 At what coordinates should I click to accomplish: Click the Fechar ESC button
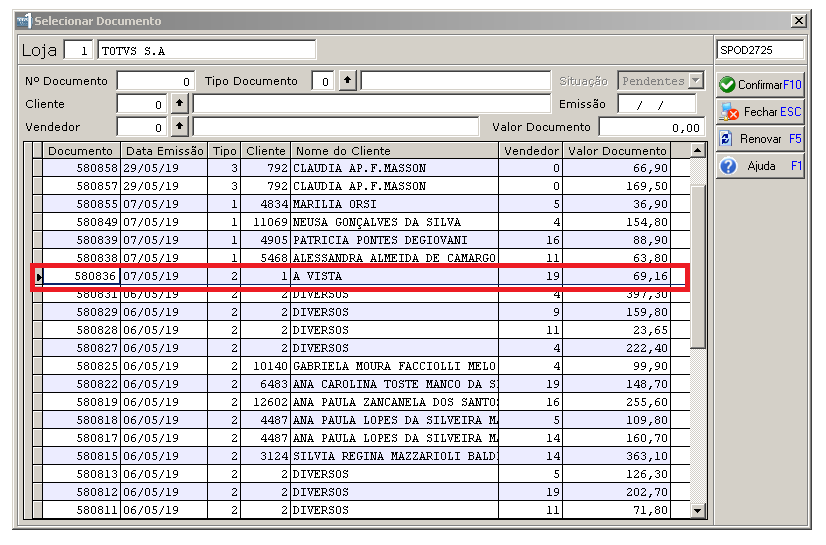coord(760,112)
